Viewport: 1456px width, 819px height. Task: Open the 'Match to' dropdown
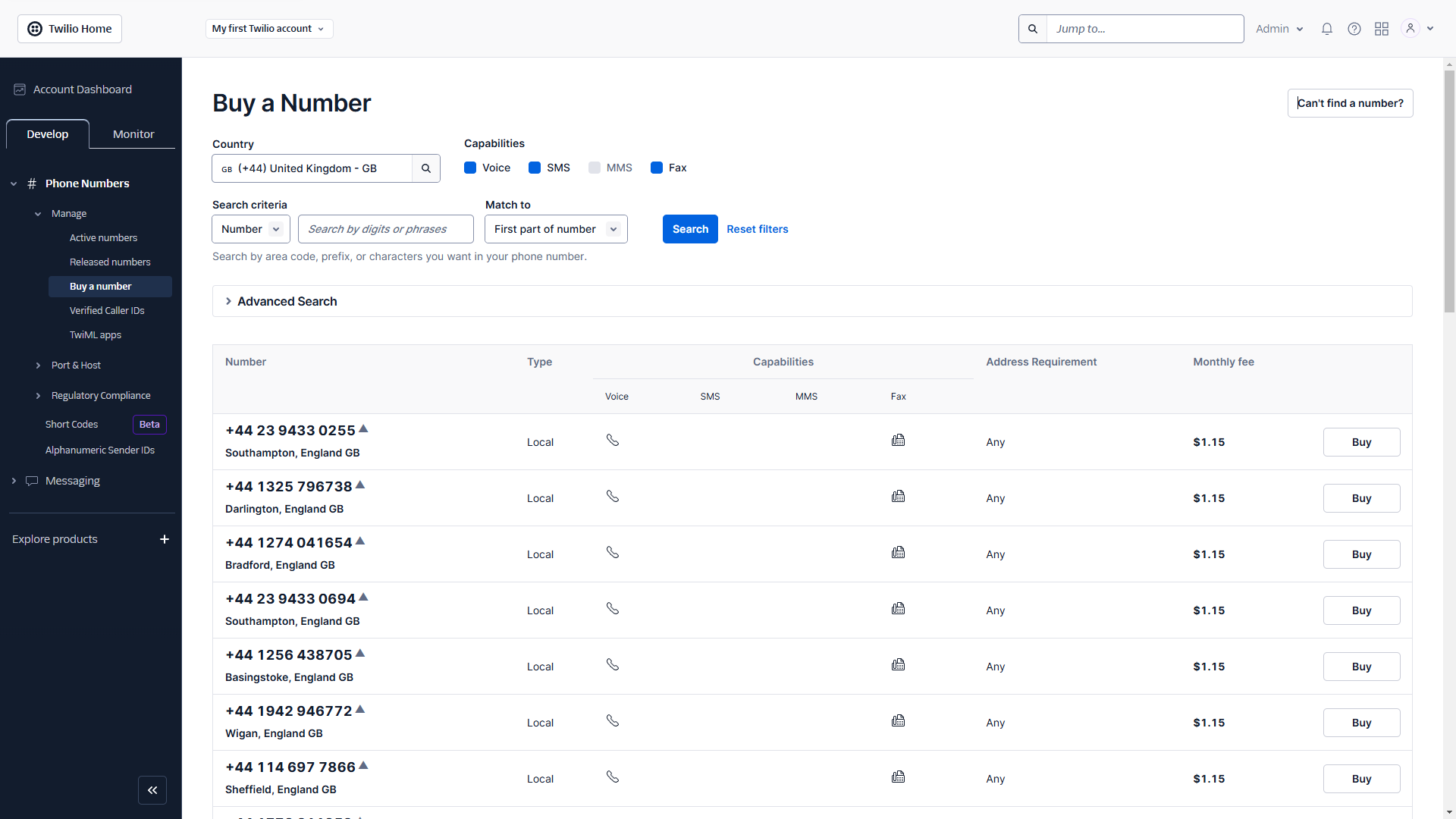tap(555, 229)
